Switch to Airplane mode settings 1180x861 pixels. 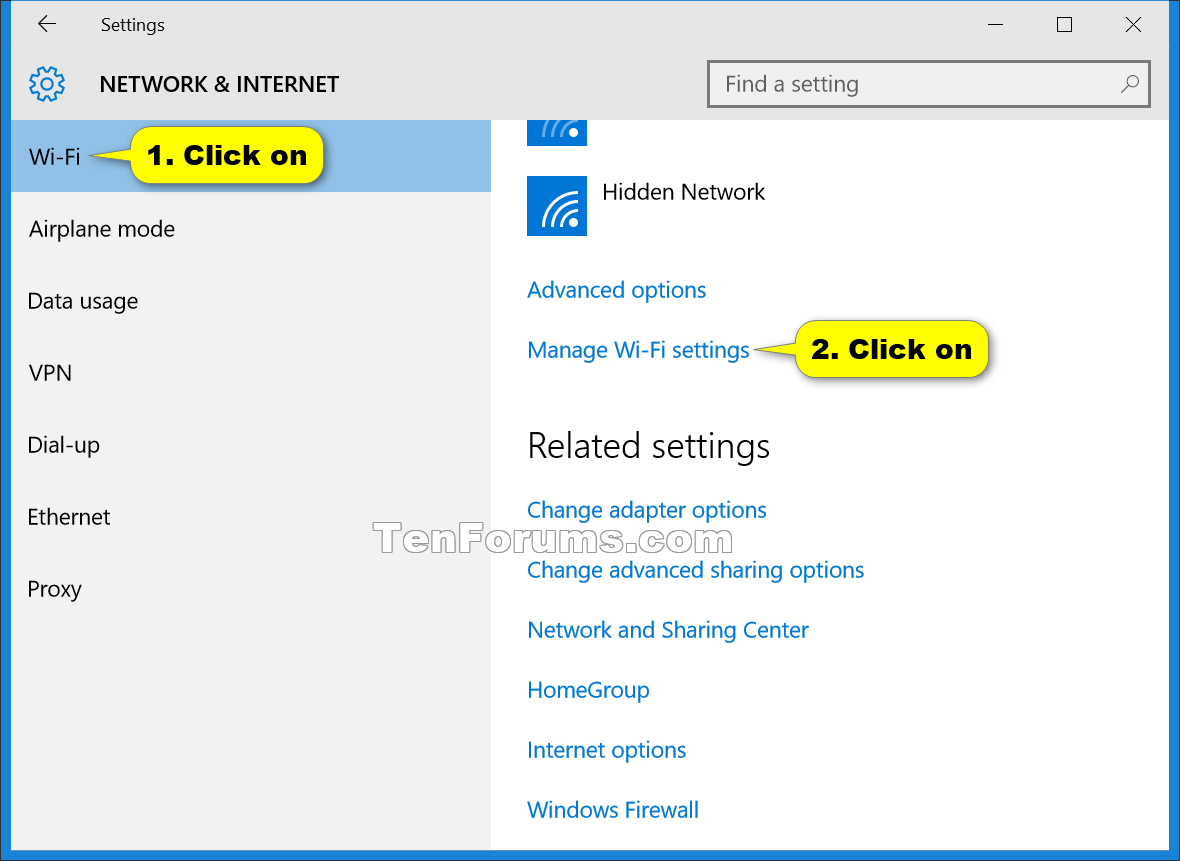(101, 229)
